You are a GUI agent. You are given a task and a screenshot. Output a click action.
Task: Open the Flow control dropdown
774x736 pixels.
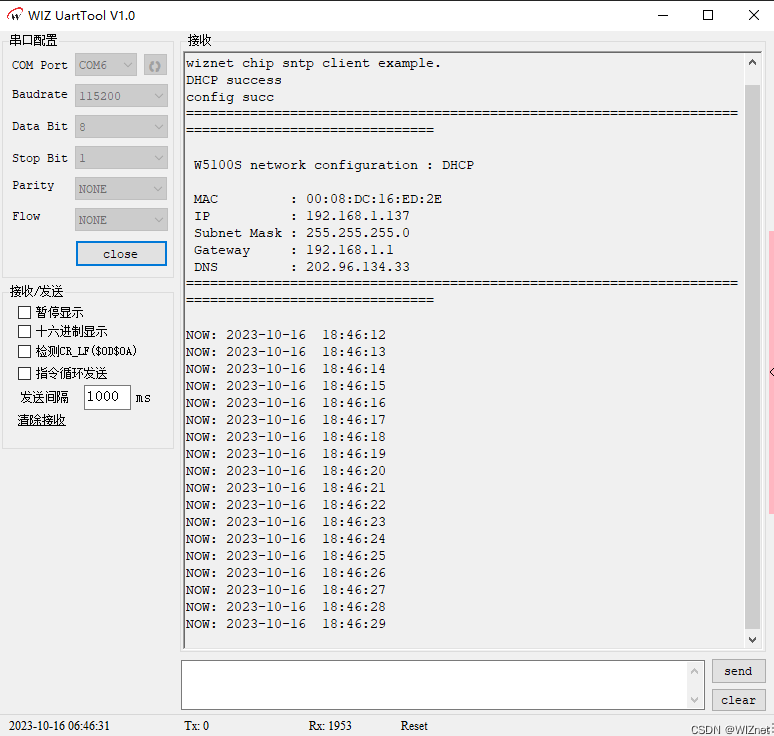pyautogui.click(x=121, y=220)
